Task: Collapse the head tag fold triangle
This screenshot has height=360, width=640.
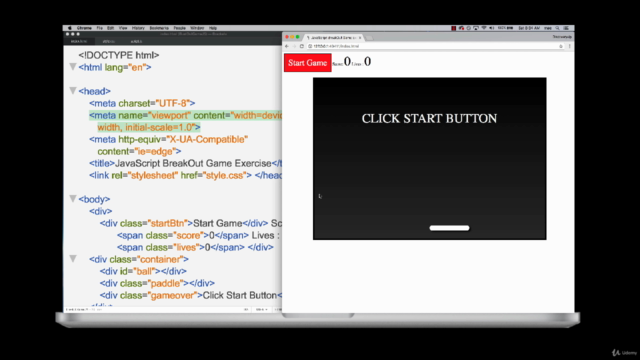Action: 73,90
